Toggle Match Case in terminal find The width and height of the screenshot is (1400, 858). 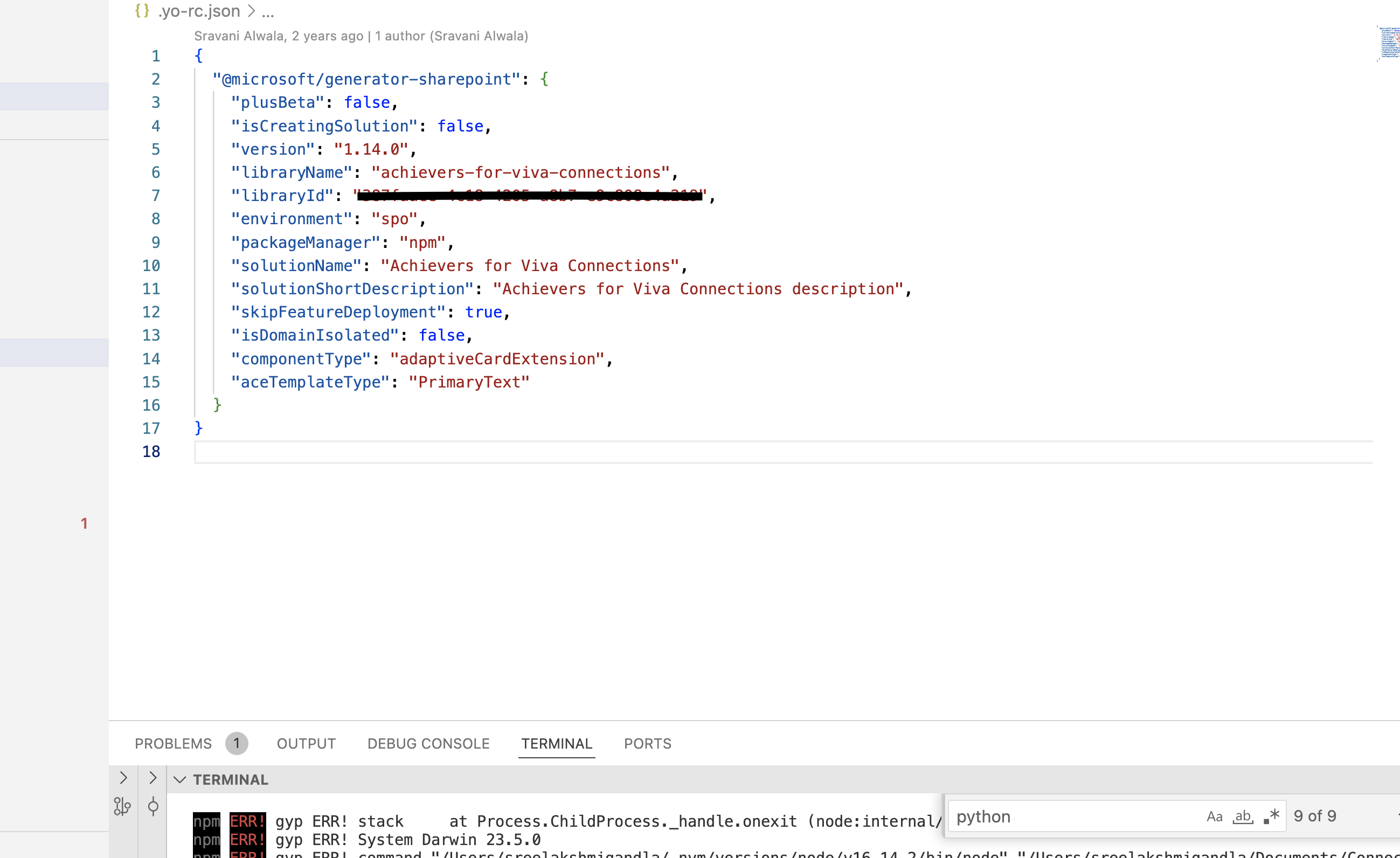(x=1214, y=817)
